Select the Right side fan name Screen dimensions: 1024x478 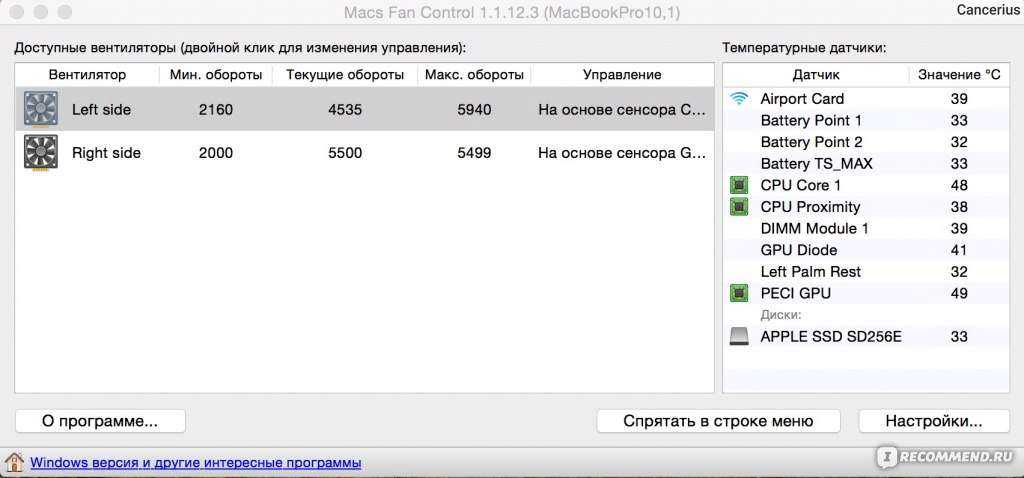[x=106, y=153]
